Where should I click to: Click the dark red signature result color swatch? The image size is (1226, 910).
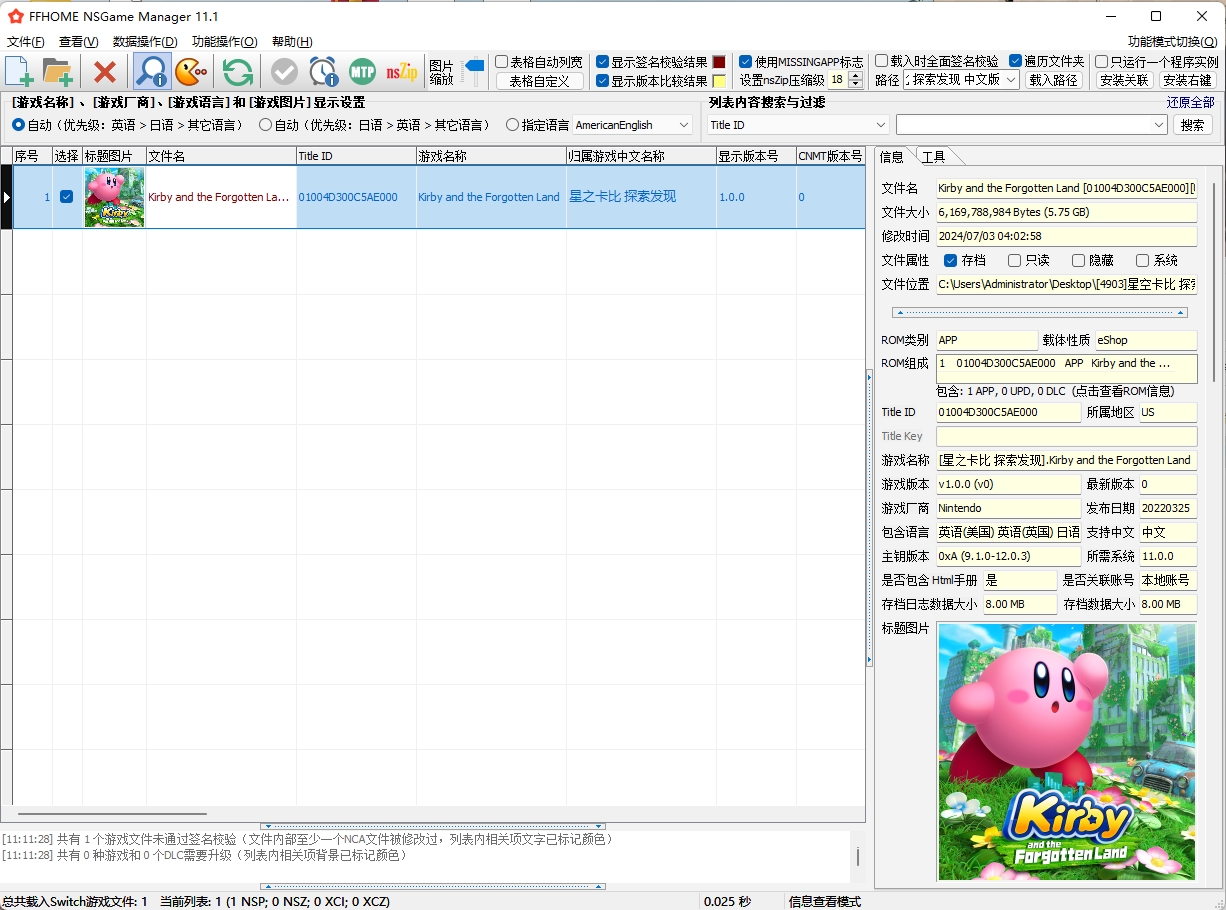coord(719,62)
